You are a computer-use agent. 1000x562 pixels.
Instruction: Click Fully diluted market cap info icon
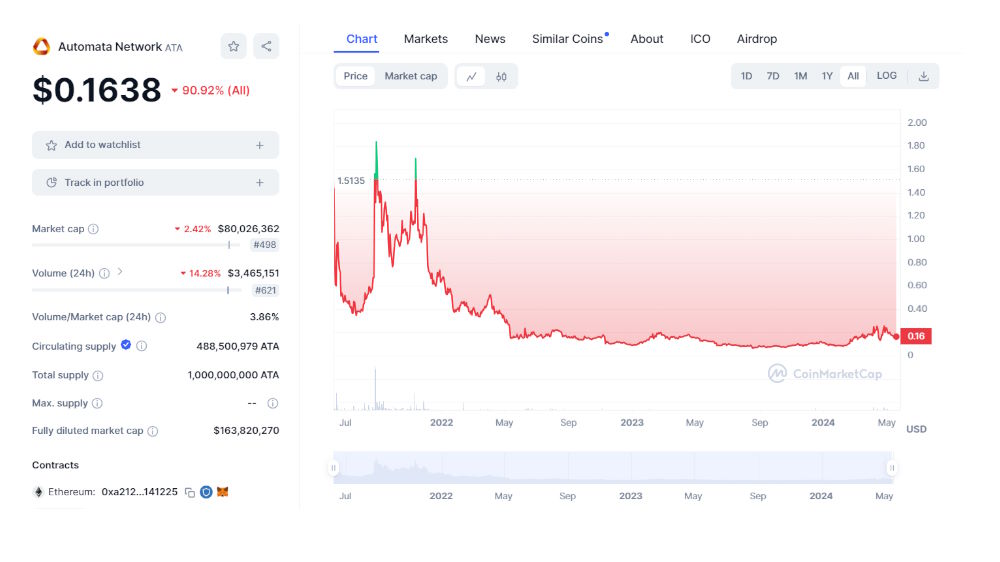coord(152,431)
